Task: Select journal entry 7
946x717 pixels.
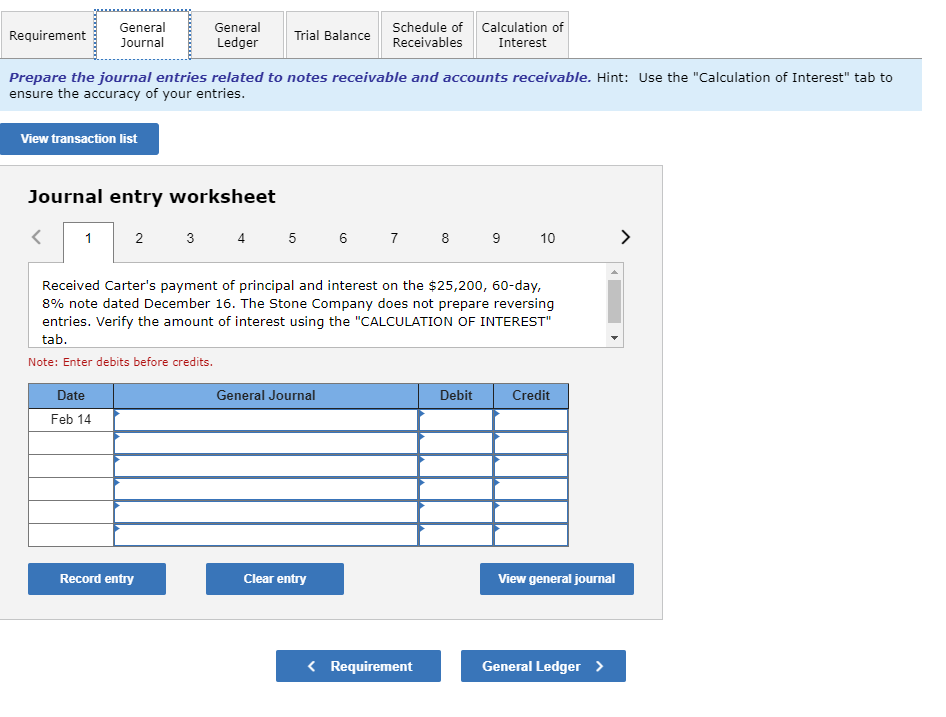Action: pyautogui.click(x=394, y=238)
